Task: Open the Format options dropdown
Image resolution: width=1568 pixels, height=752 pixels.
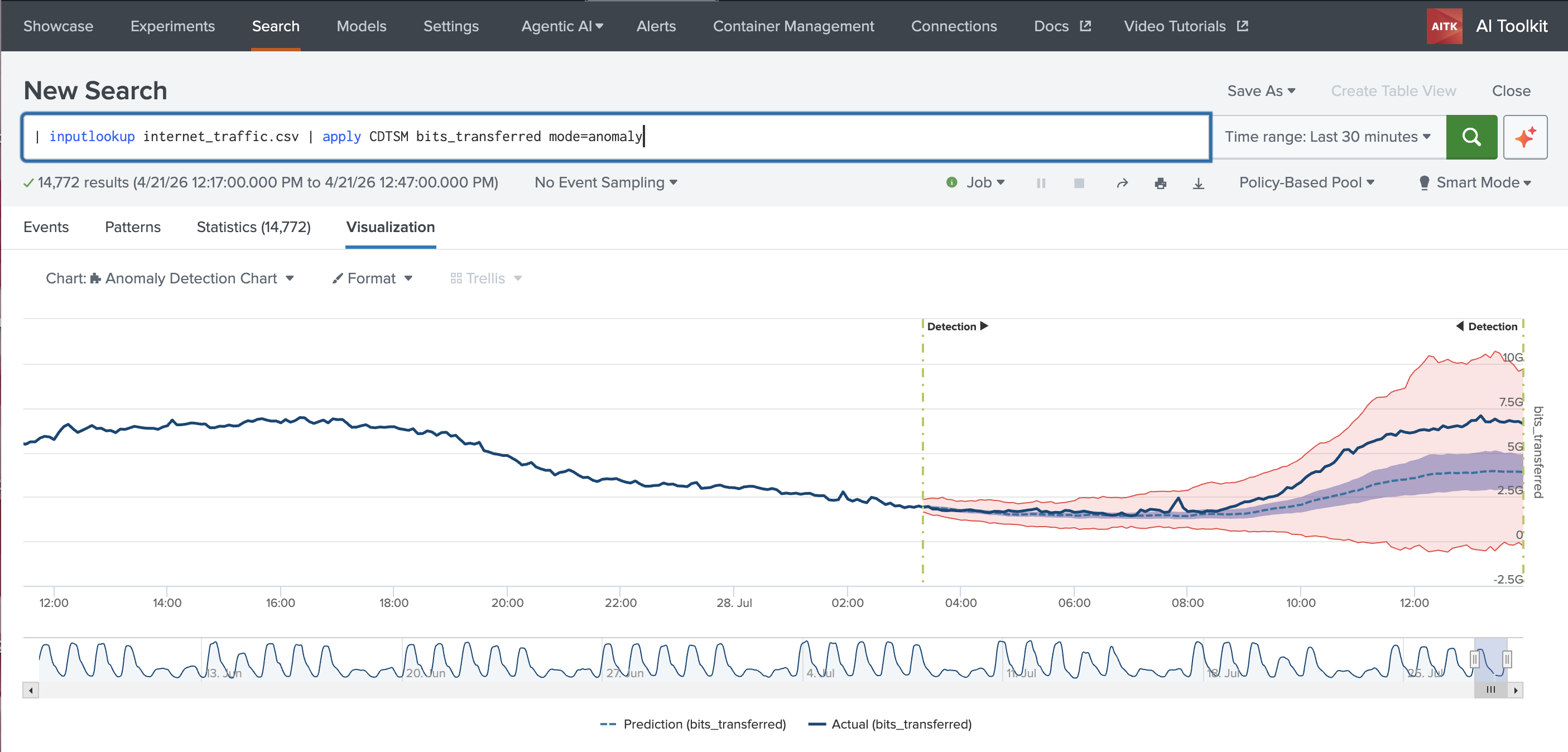Action: coord(372,278)
